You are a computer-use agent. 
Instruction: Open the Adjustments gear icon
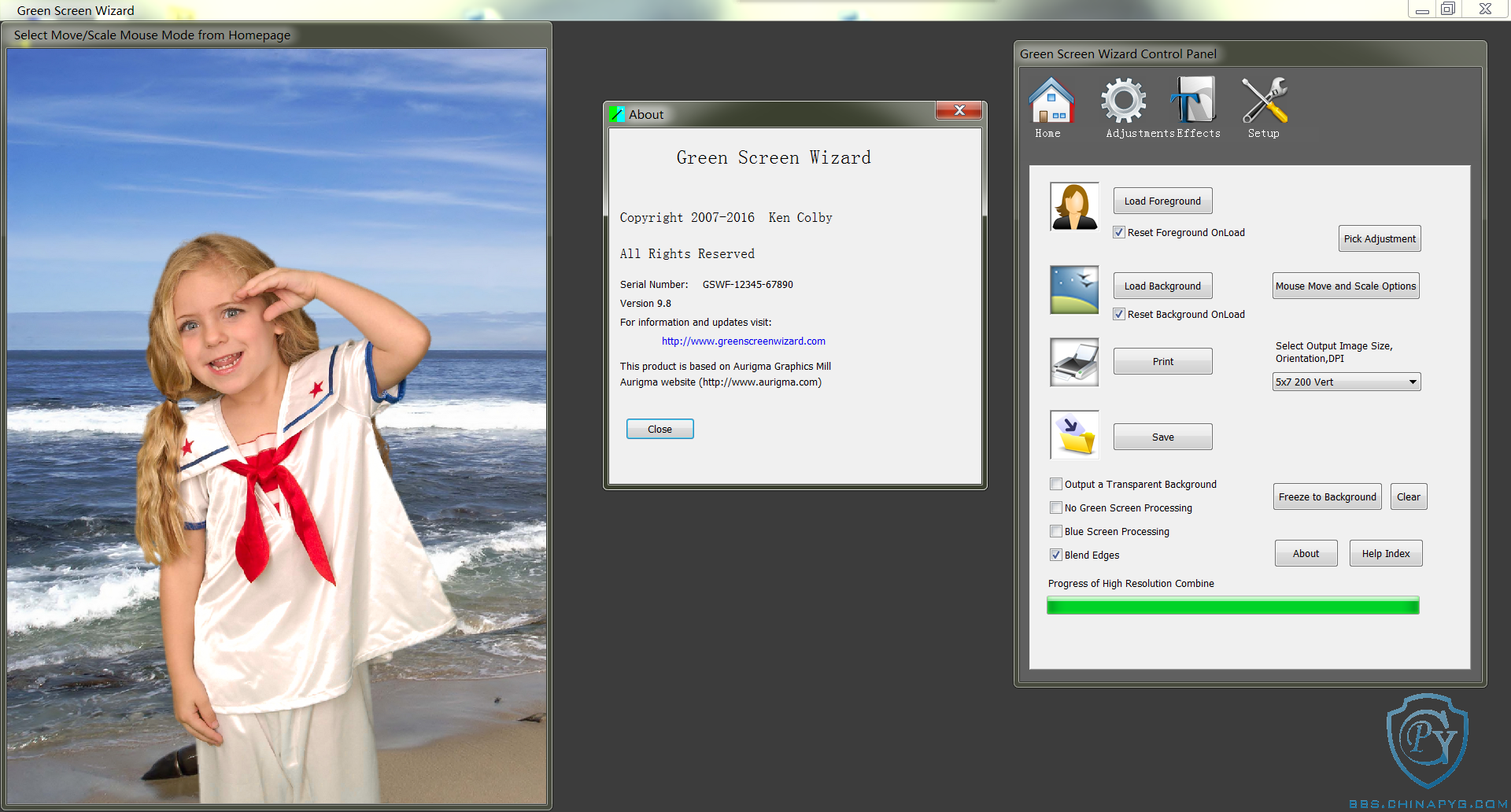1123,100
